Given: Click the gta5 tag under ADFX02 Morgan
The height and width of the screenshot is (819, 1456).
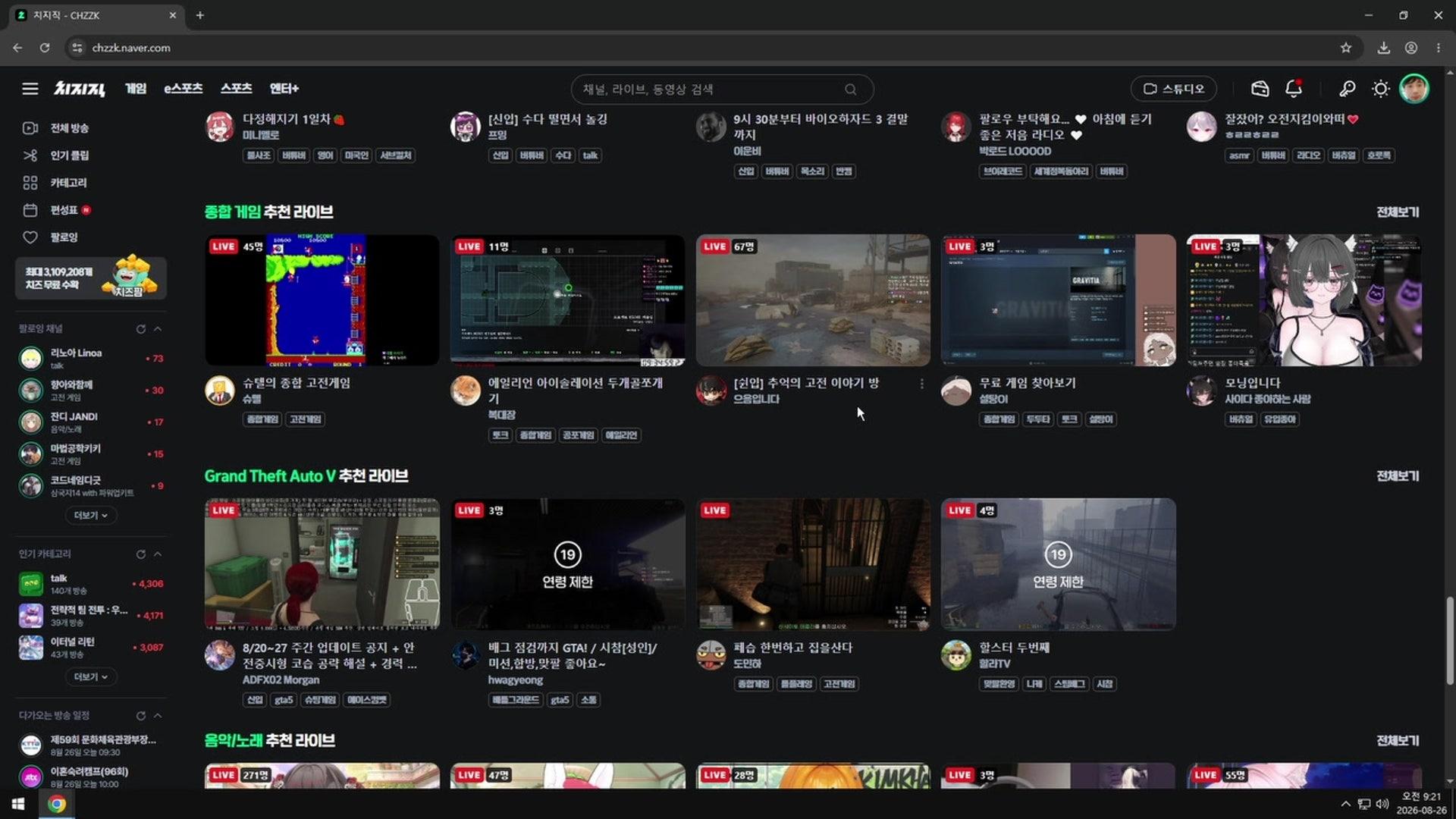Looking at the screenshot, I should (283, 700).
